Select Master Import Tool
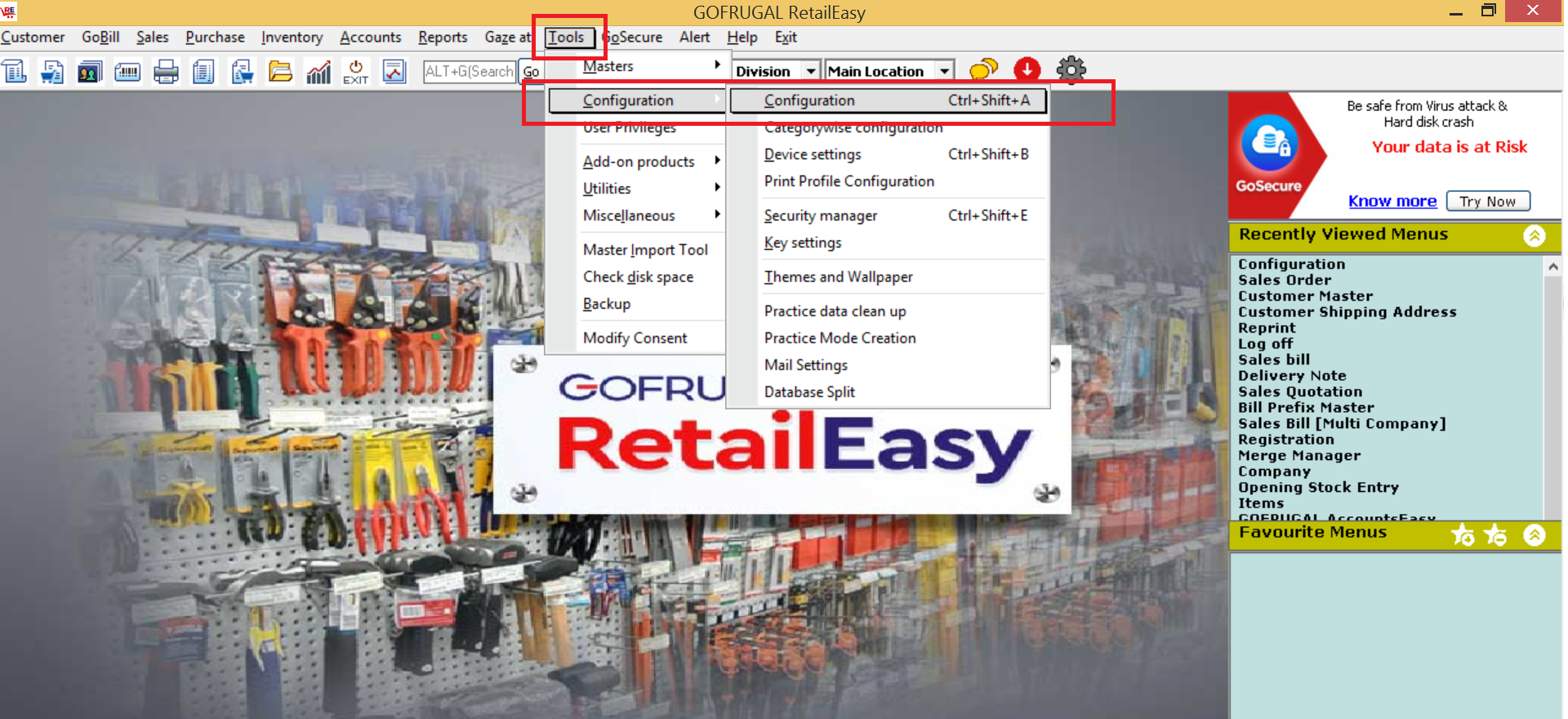Screen dimensions: 1568x719 point(637,250)
